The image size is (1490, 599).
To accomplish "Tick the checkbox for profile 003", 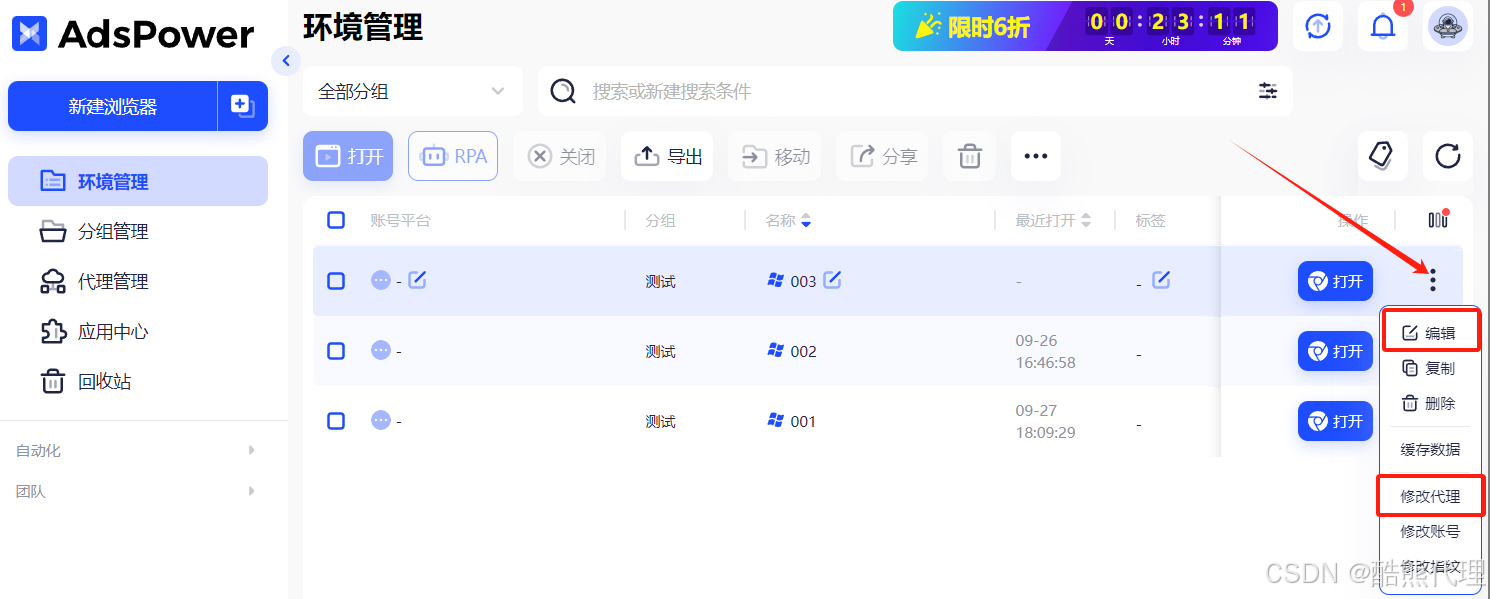I will pyautogui.click(x=336, y=281).
